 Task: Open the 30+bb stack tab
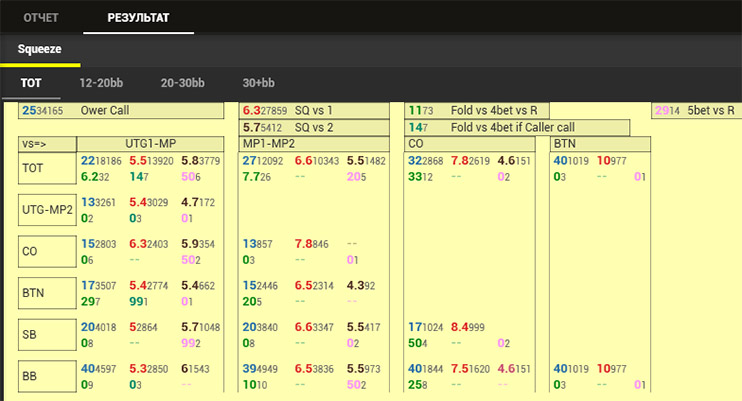(x=258, y=83)
